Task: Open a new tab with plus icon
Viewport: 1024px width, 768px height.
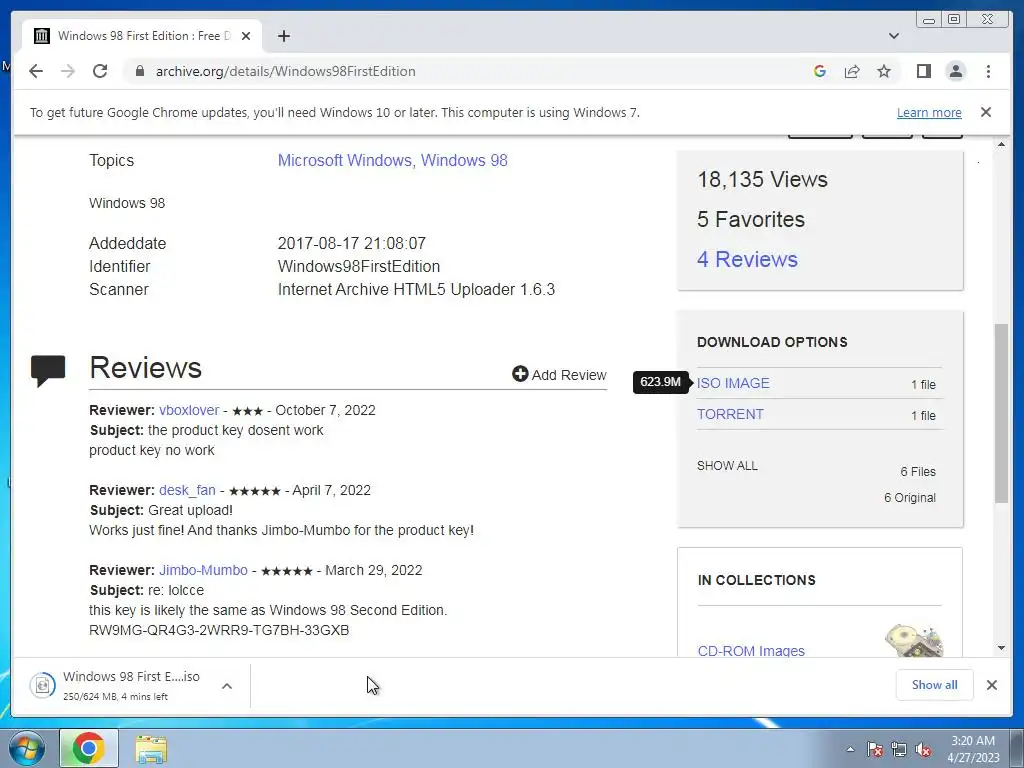Action: (283, 36)
